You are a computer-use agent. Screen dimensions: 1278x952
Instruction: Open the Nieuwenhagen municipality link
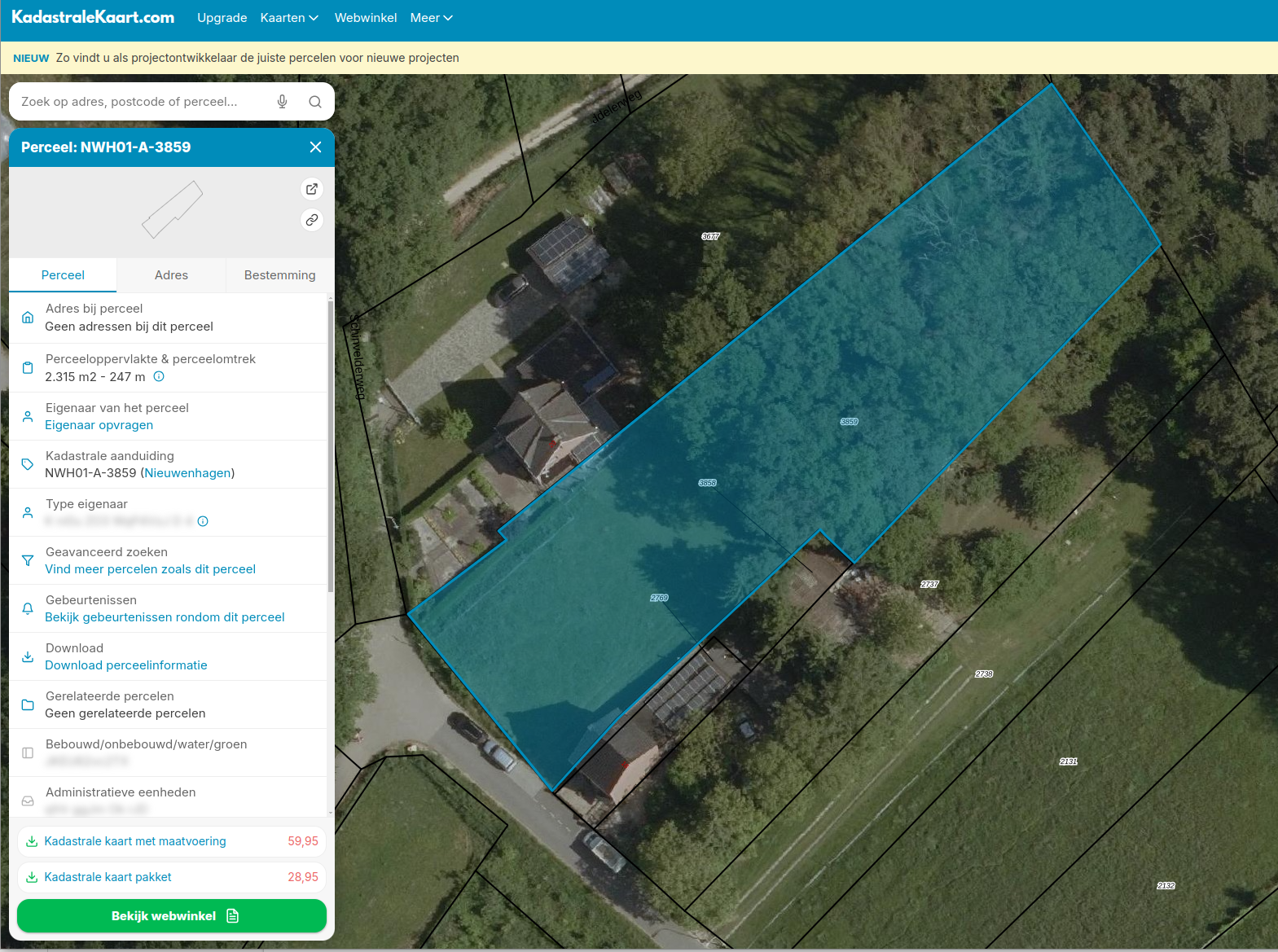click(188, 473)
